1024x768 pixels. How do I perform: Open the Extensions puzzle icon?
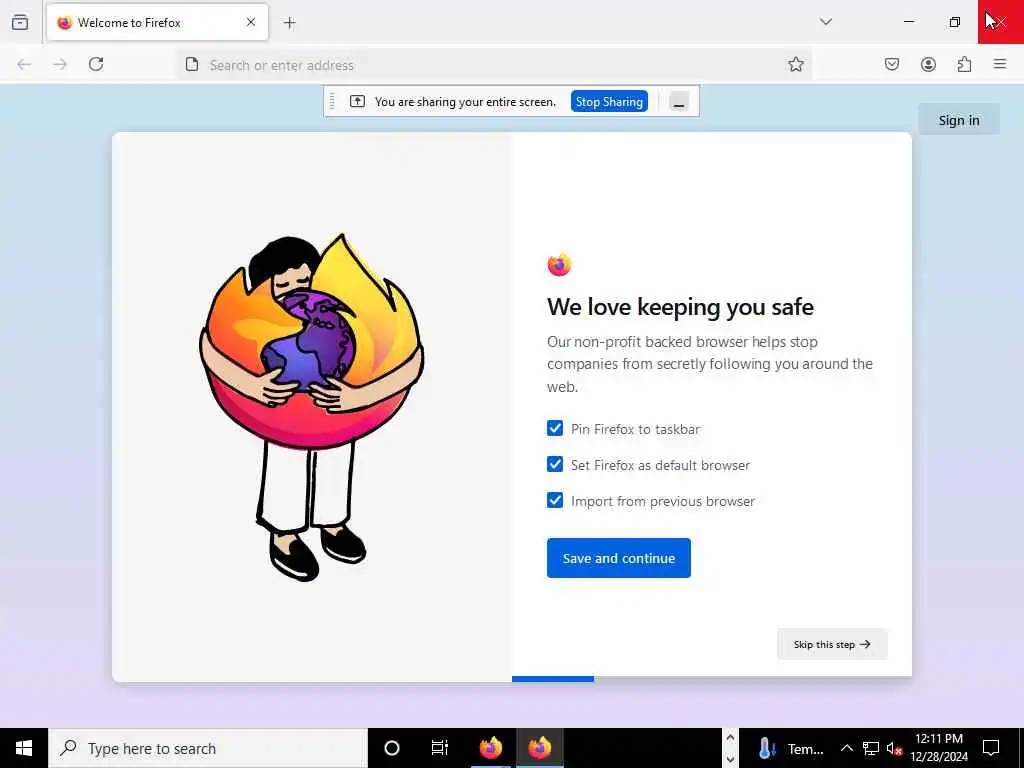point(964,64)
